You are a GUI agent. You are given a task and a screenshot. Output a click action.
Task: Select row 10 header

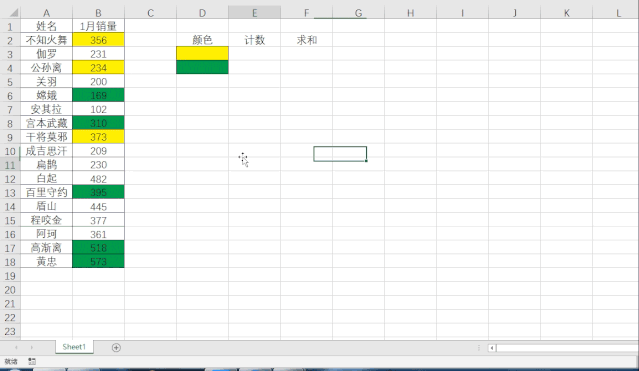pyautogui.click(x=10, y=151)
